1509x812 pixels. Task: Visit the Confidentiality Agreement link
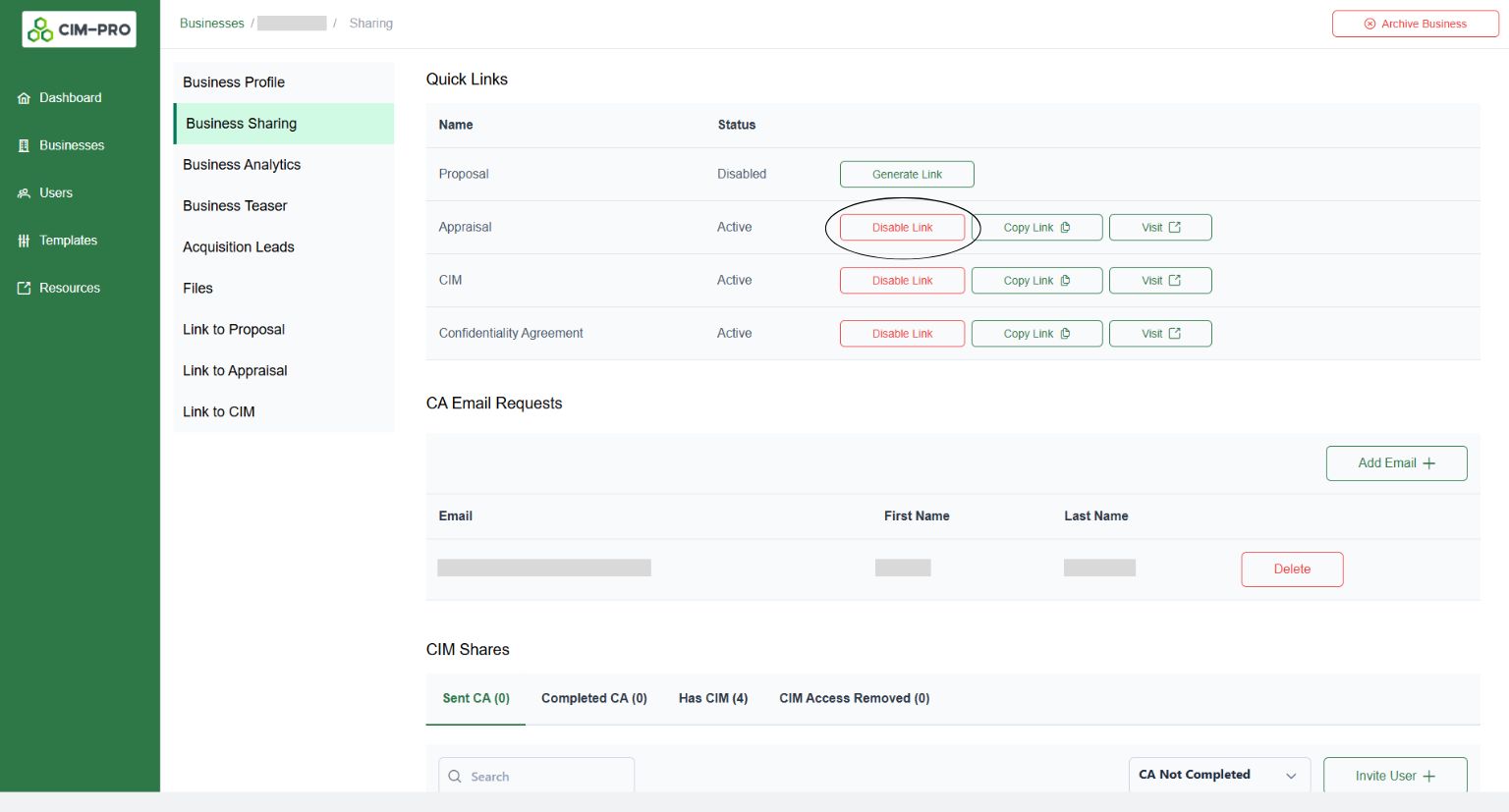[1160, 333]
